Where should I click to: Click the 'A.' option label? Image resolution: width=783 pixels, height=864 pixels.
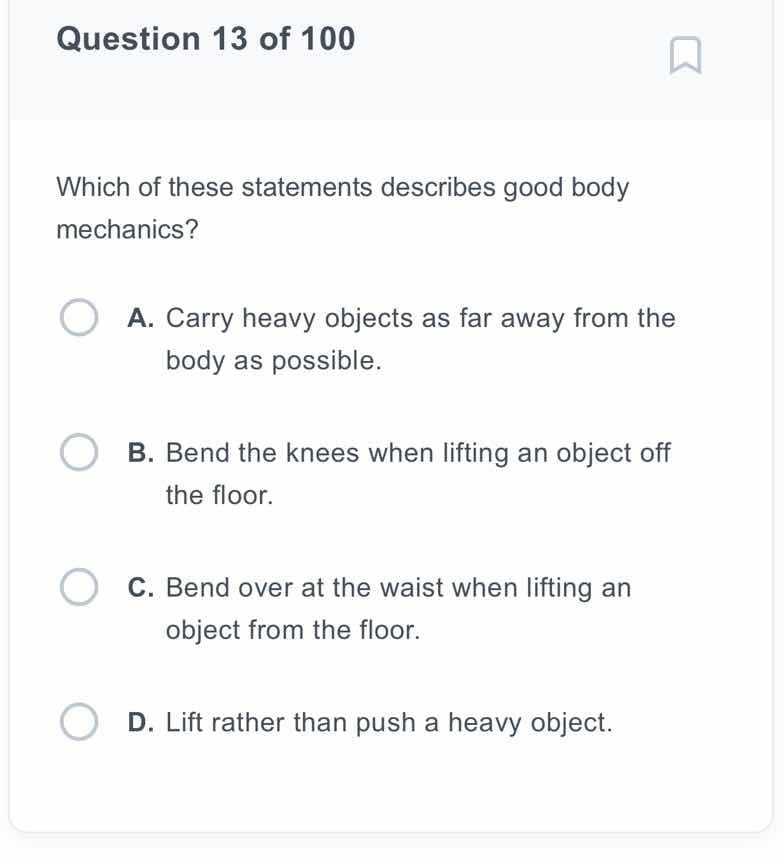tap(141, 317)
